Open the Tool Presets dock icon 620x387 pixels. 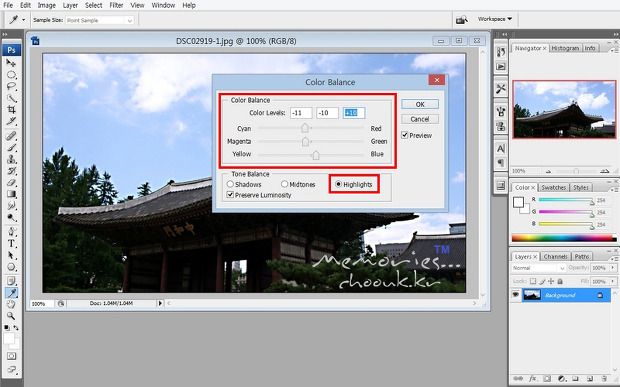coord(501,89)
